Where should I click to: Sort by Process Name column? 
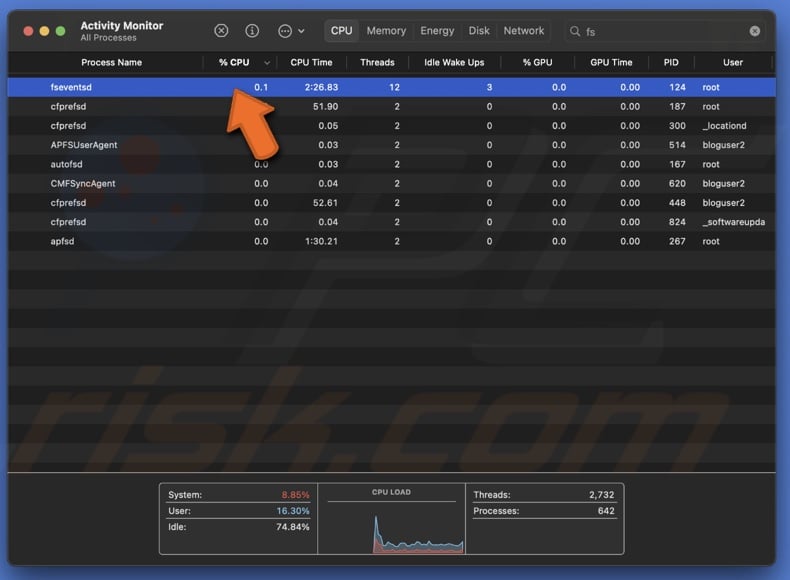(111, 62)
